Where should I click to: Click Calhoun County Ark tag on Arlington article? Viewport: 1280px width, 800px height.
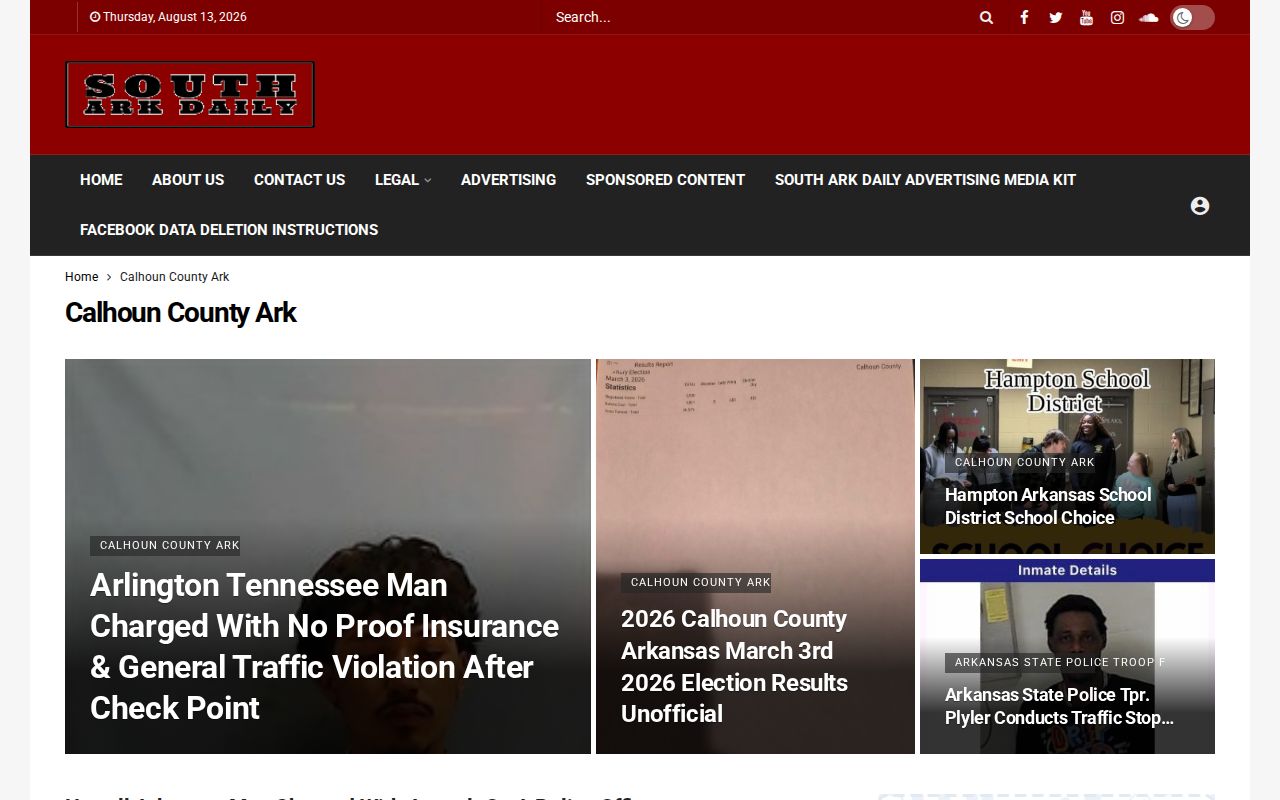(165, 546)
